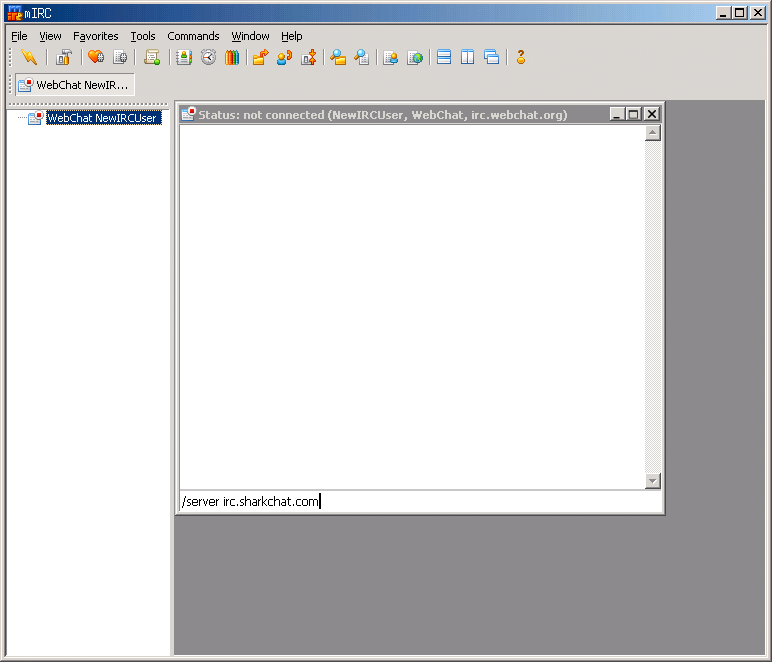This screenshot has width=772, height=662.
Task: Click the Connect lightning bolt icon
Action: click(x=29, y=57)
